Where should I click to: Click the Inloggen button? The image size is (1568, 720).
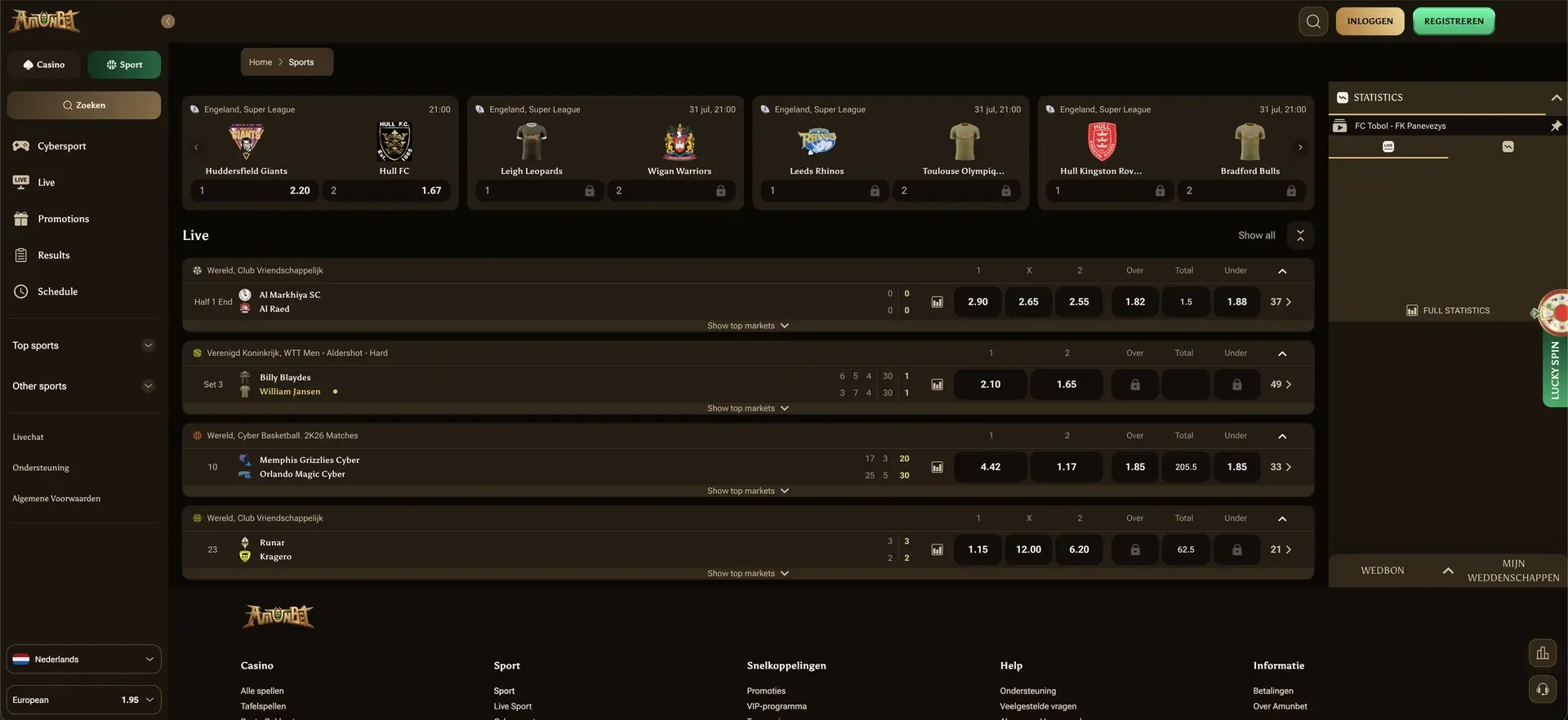[1370, 21]
